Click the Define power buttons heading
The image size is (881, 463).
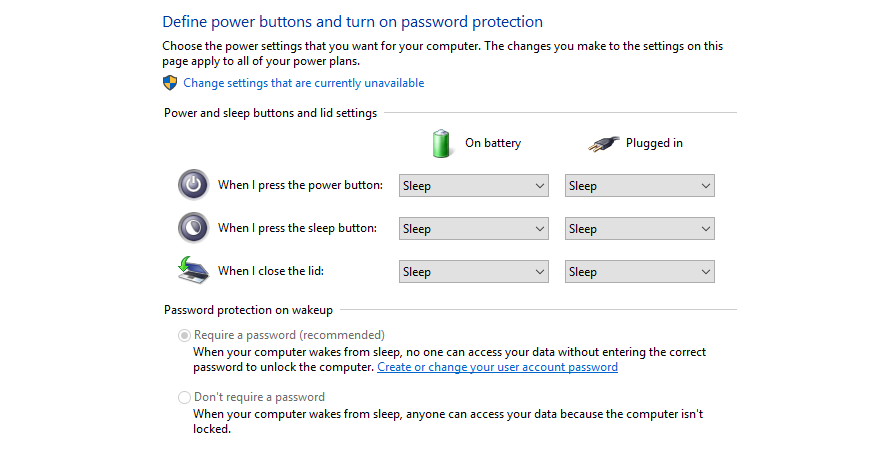pos(352,22)
